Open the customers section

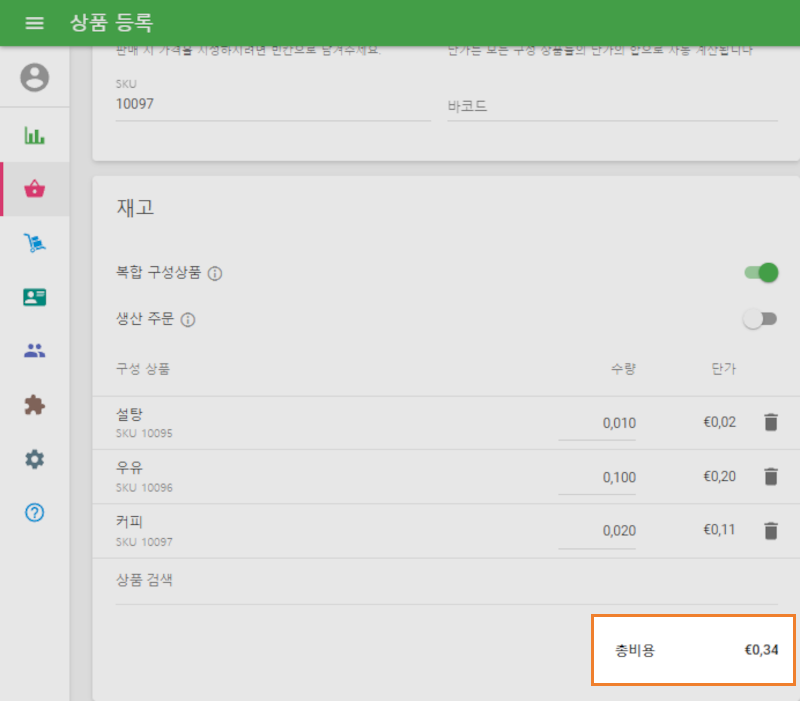point(33,295)
